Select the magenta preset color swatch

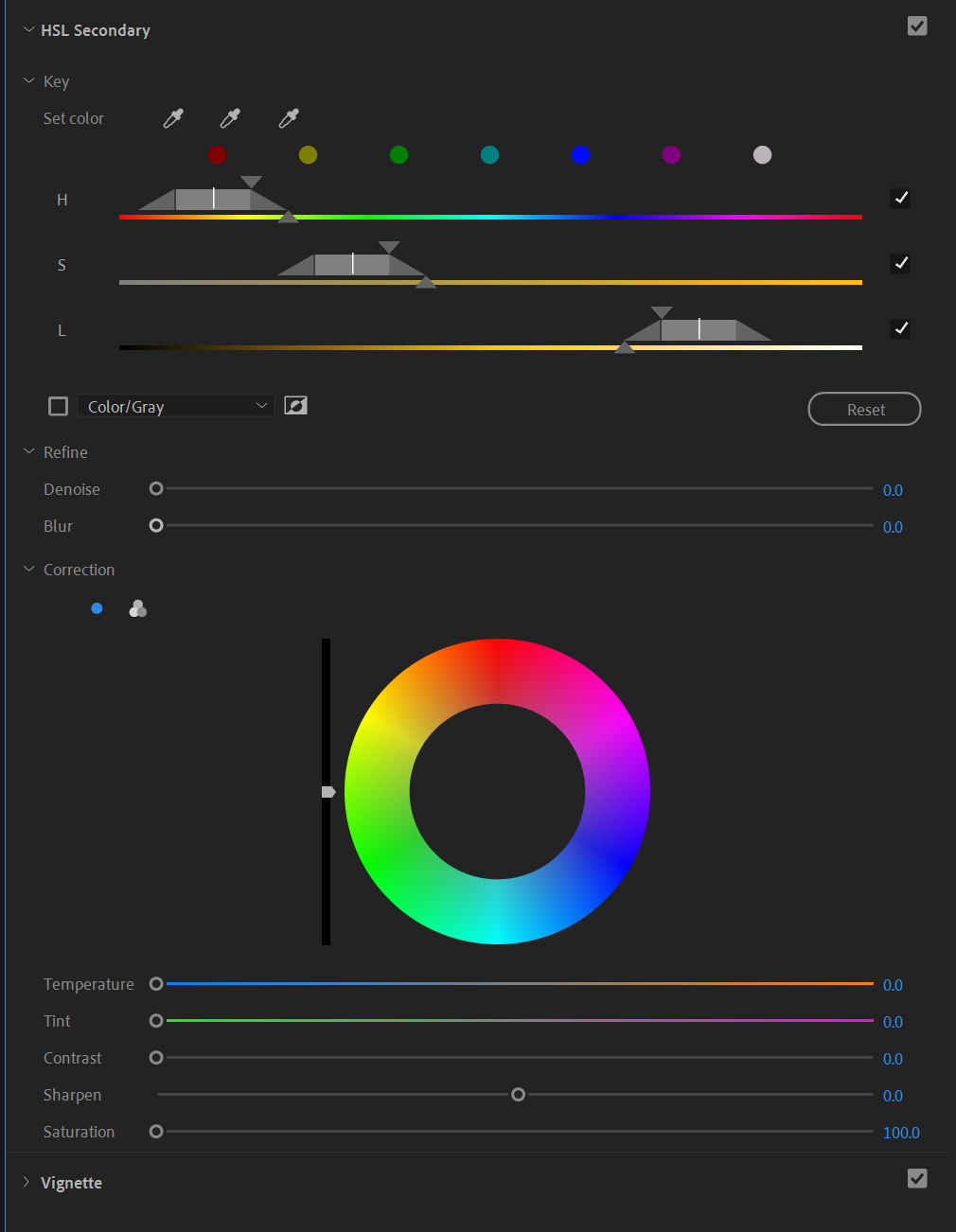click(x=671, y=155)
